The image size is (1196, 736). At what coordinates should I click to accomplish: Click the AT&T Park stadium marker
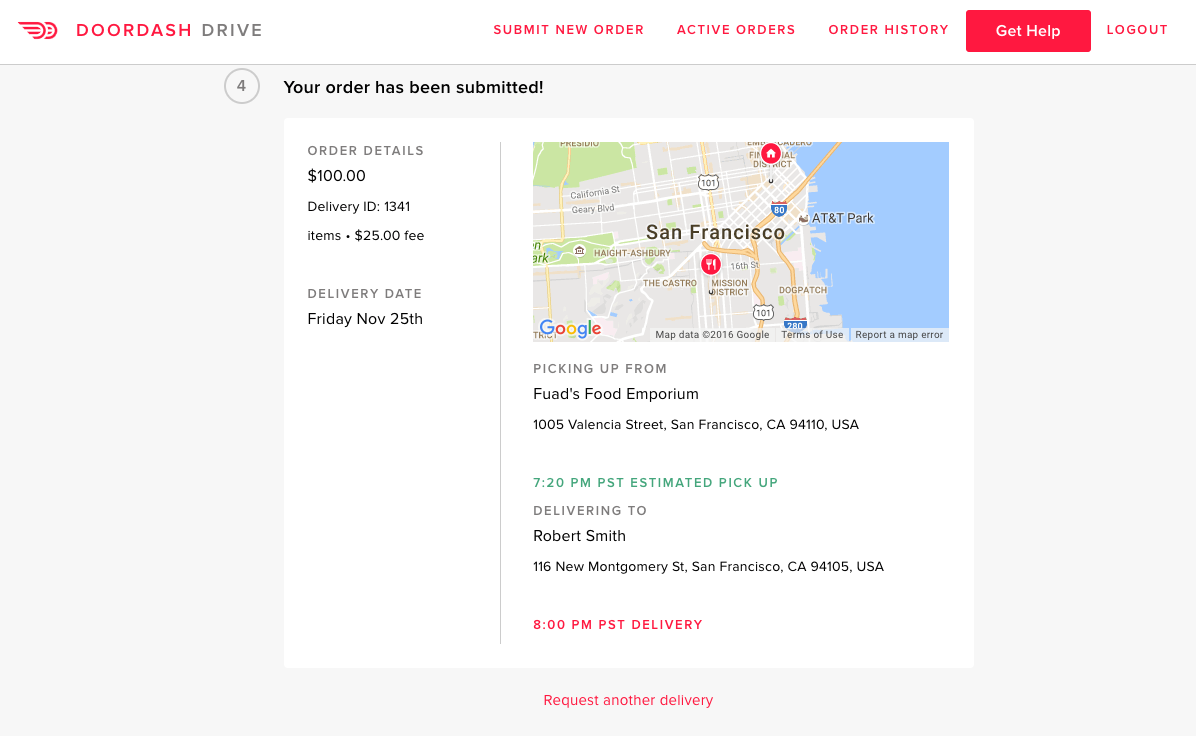[x=803, y=217]
